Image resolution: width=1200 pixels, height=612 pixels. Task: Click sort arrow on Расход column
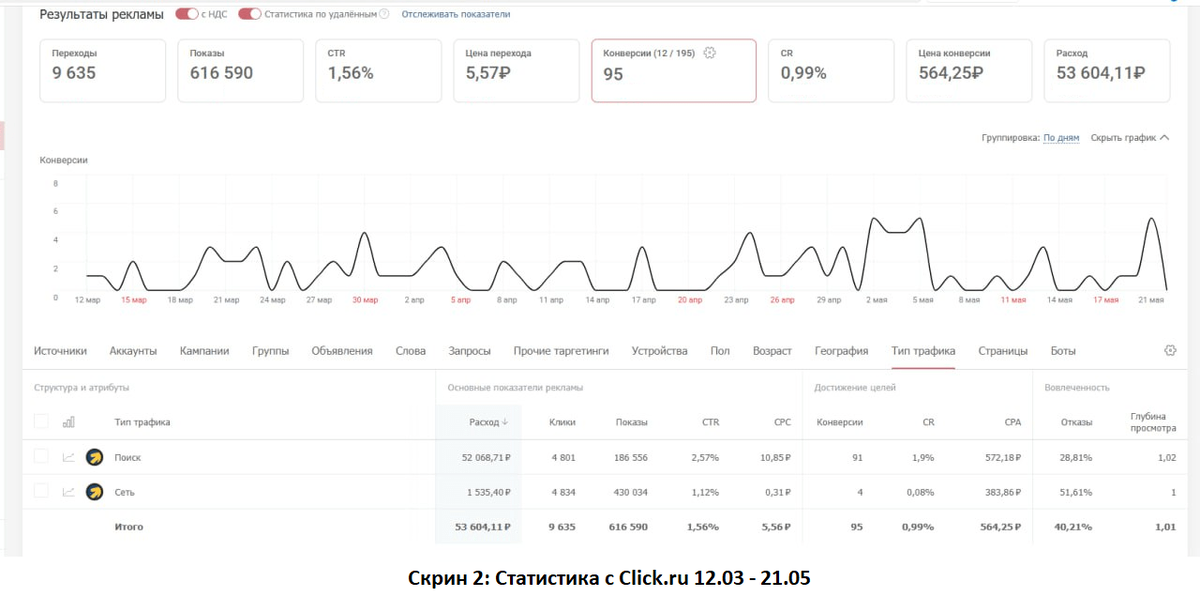505,422
